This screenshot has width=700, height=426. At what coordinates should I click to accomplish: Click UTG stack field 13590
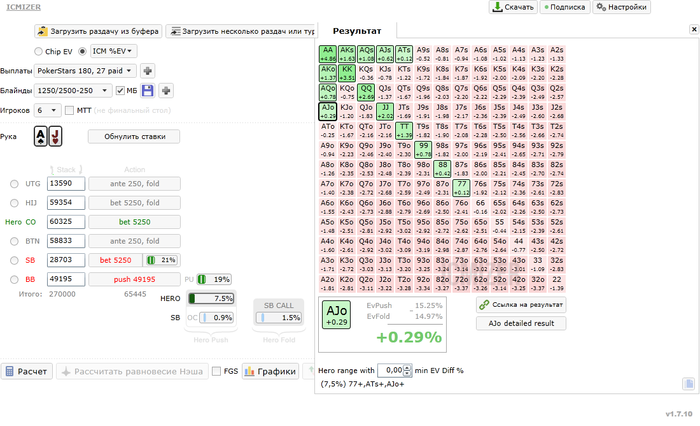pyautogui.click(x=66, y=184)
